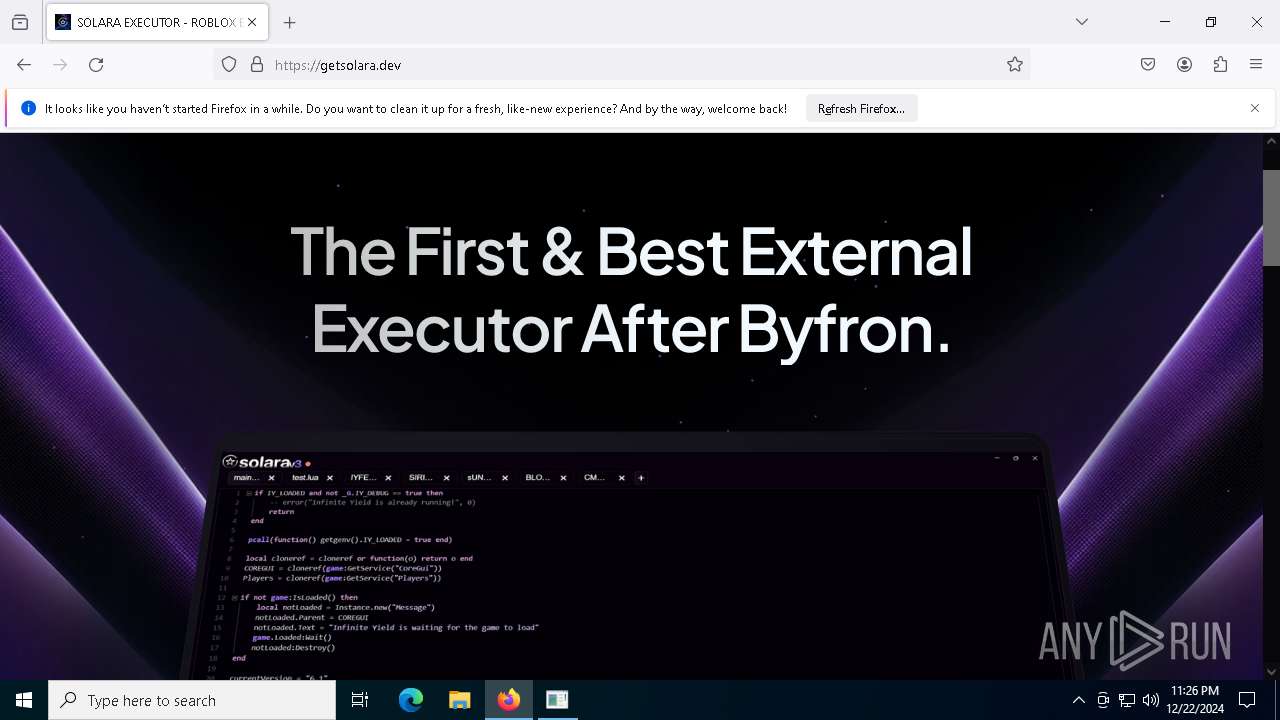Click the Solara editor screenshot image
The height and width of the screenshot is (720, 1280).
tap(630, 557)
